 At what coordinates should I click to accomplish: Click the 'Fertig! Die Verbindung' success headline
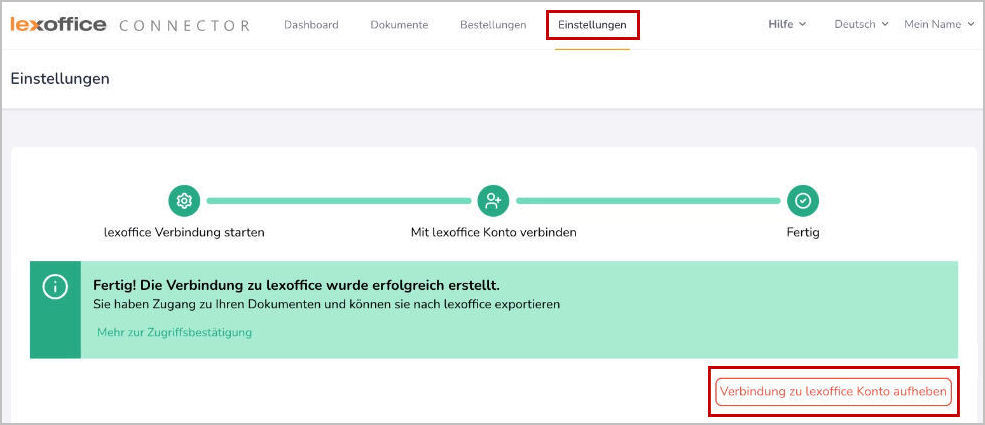tap(297, 285)
